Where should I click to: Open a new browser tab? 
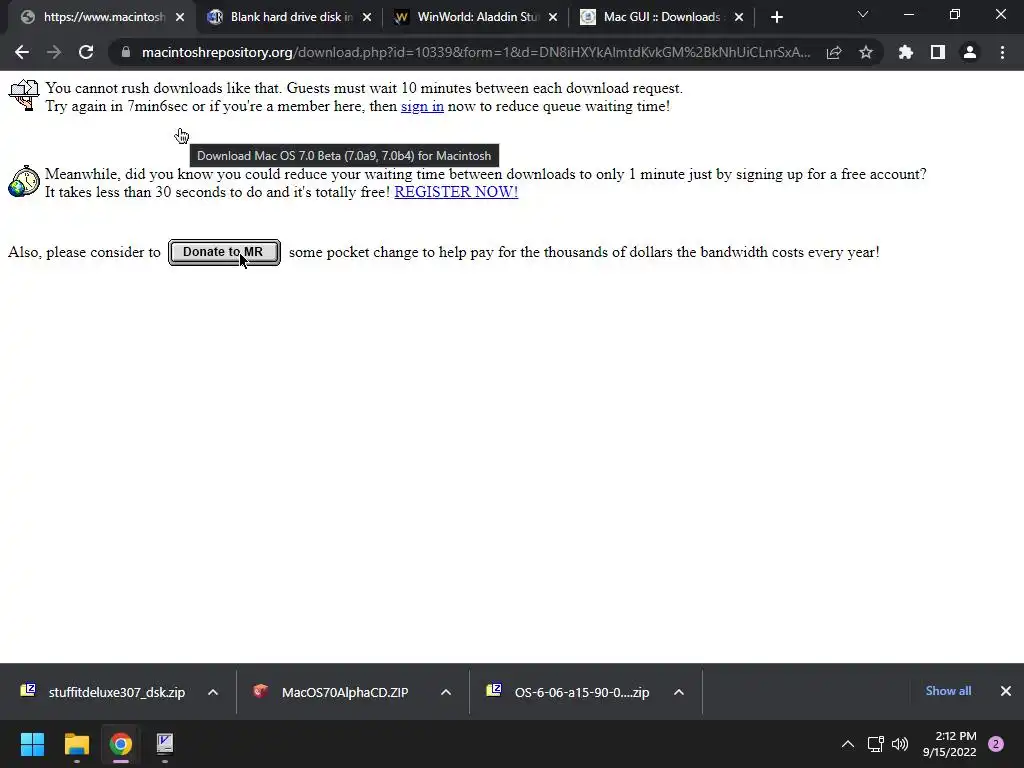click(x=776, y=17)
